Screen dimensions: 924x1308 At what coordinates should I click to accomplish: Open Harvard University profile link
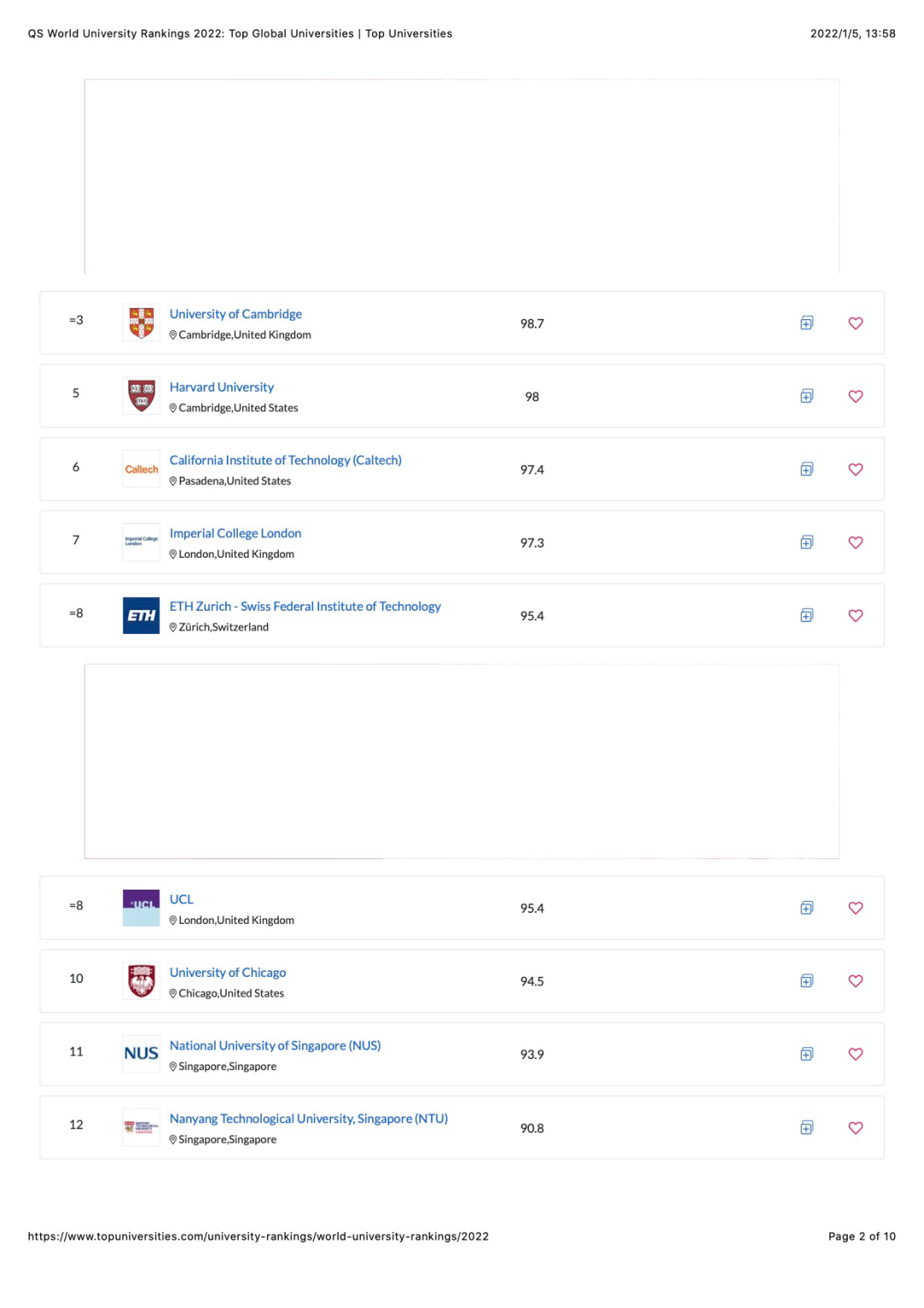tap(222, 388)
